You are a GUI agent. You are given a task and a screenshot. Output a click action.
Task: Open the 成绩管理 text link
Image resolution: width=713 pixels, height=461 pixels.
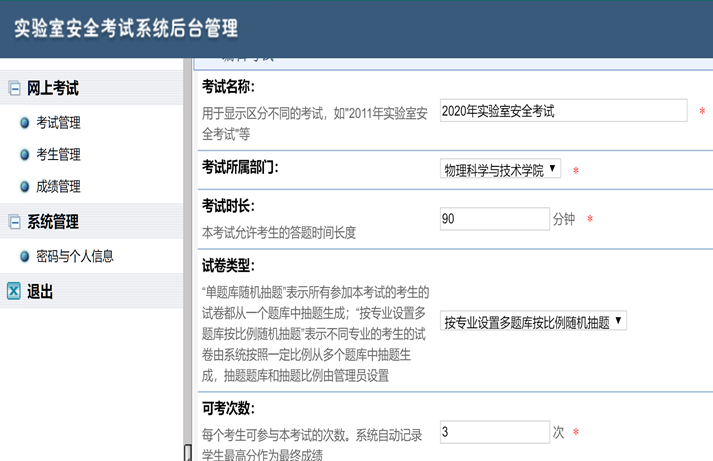coord(58,187)
